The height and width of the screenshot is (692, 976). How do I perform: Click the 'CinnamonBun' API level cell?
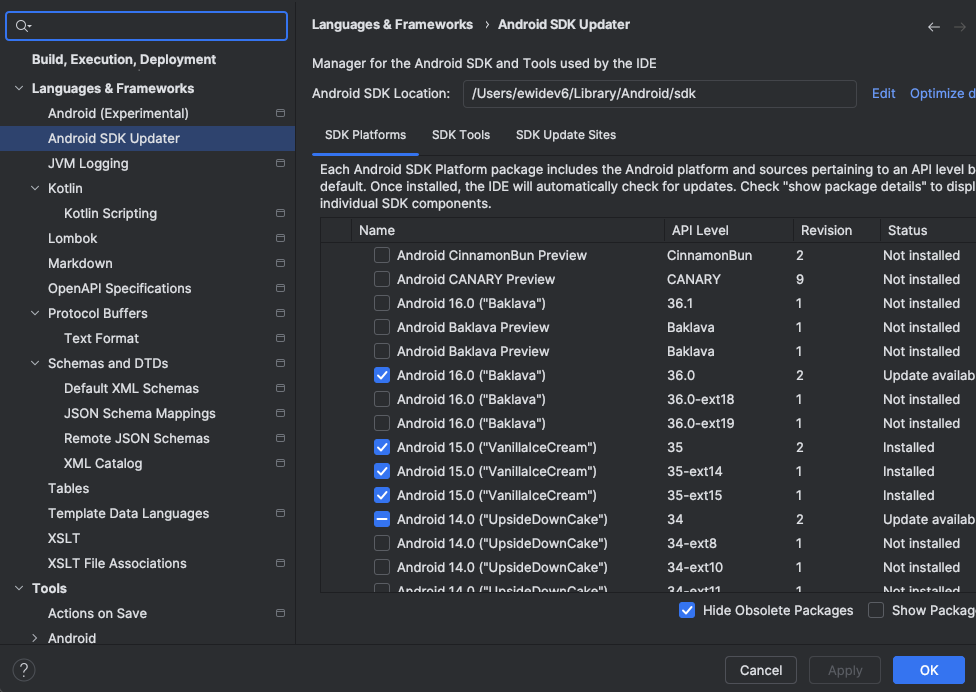click(x=710, y=255)
